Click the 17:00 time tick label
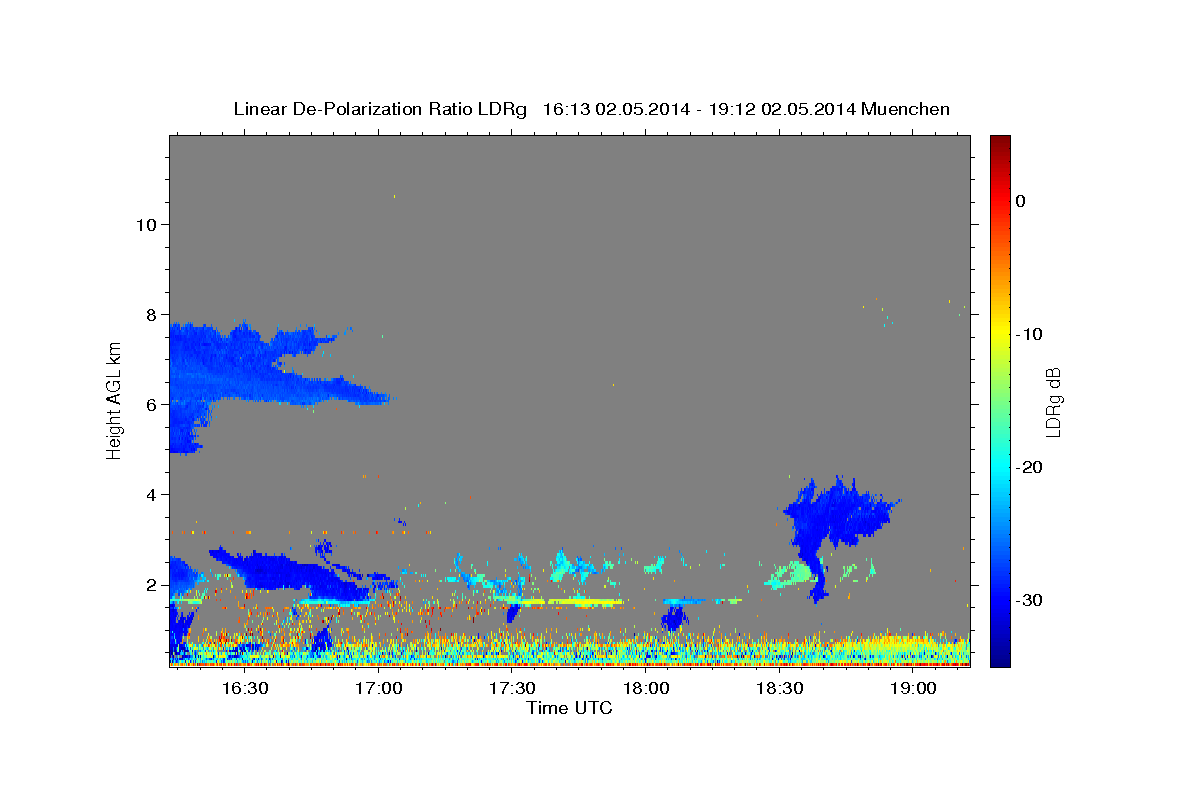1200x800 pixels. point(379,688)
